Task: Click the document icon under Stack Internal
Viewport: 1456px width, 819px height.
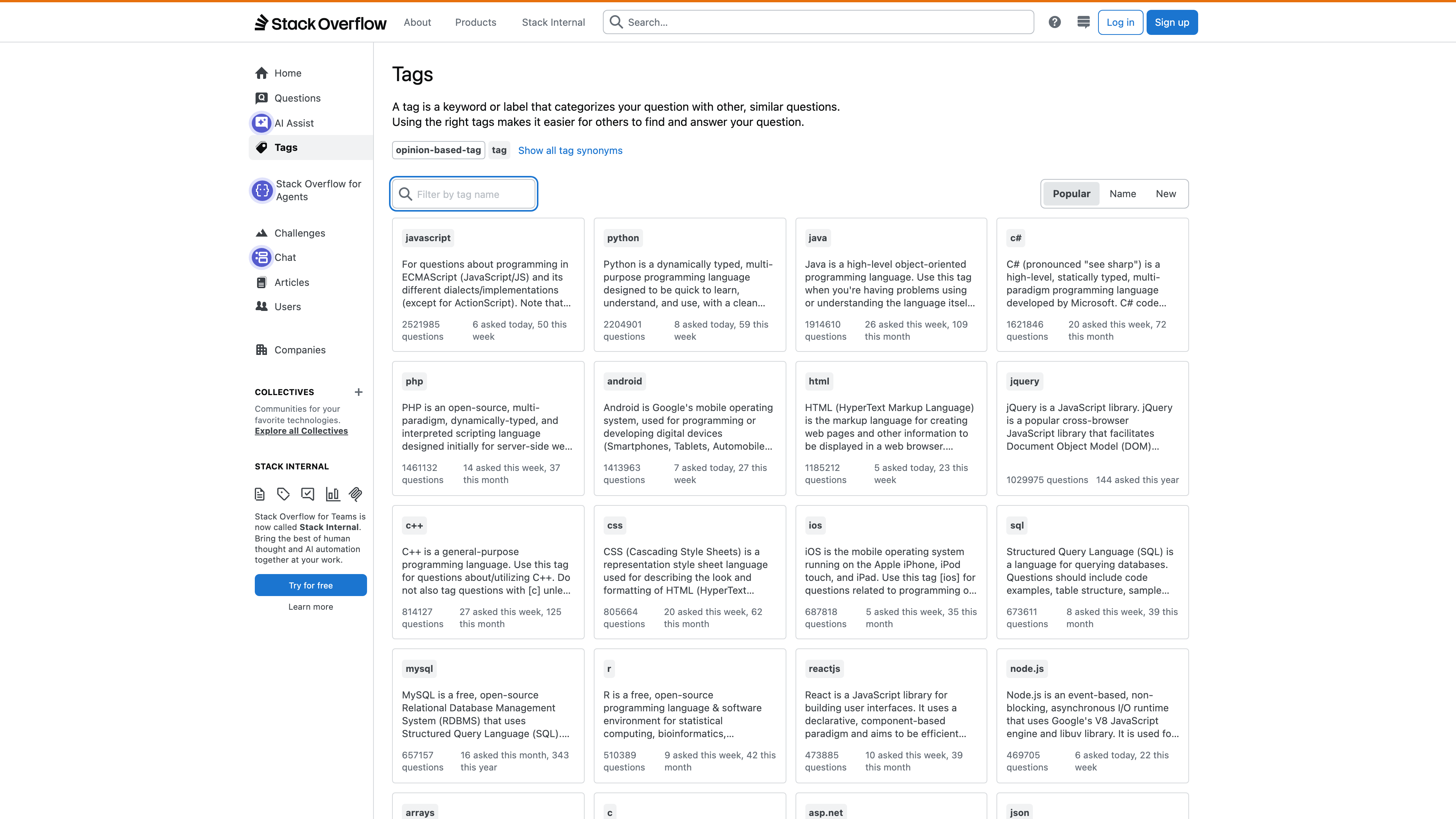Action: pyautogui.click(x=259, y=494)
